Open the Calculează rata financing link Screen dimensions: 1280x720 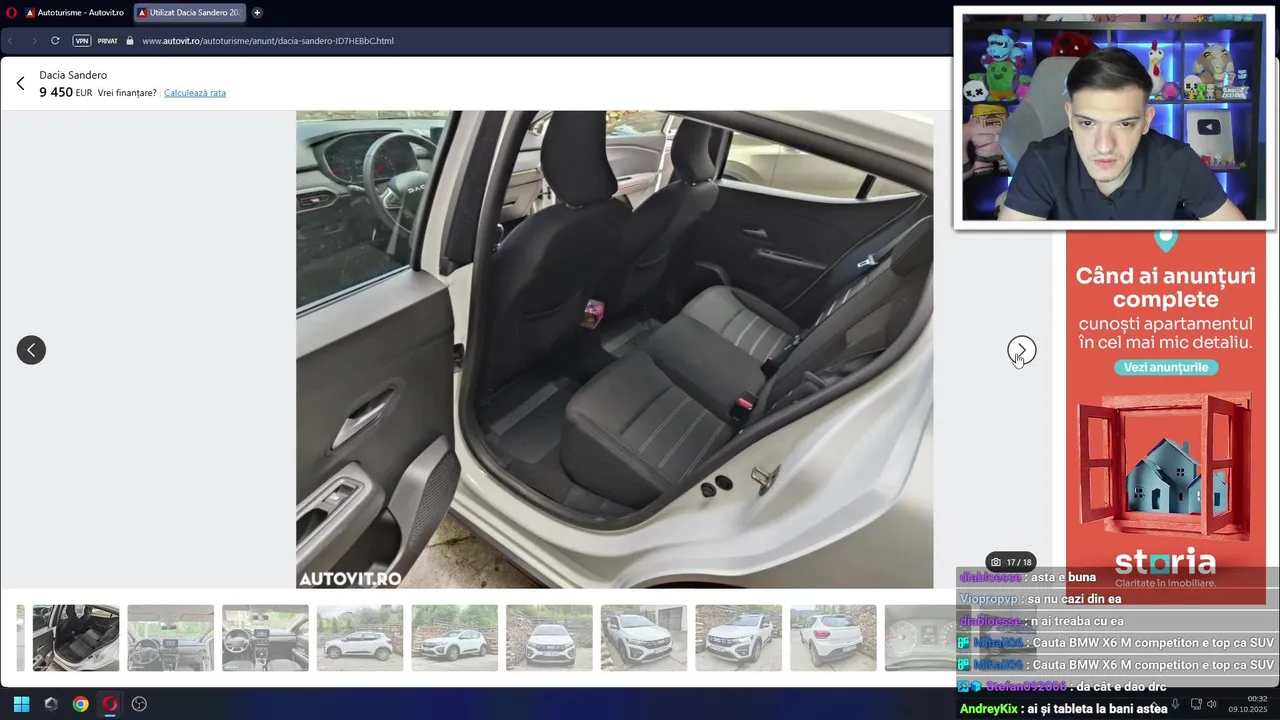(x=195, y=93)
